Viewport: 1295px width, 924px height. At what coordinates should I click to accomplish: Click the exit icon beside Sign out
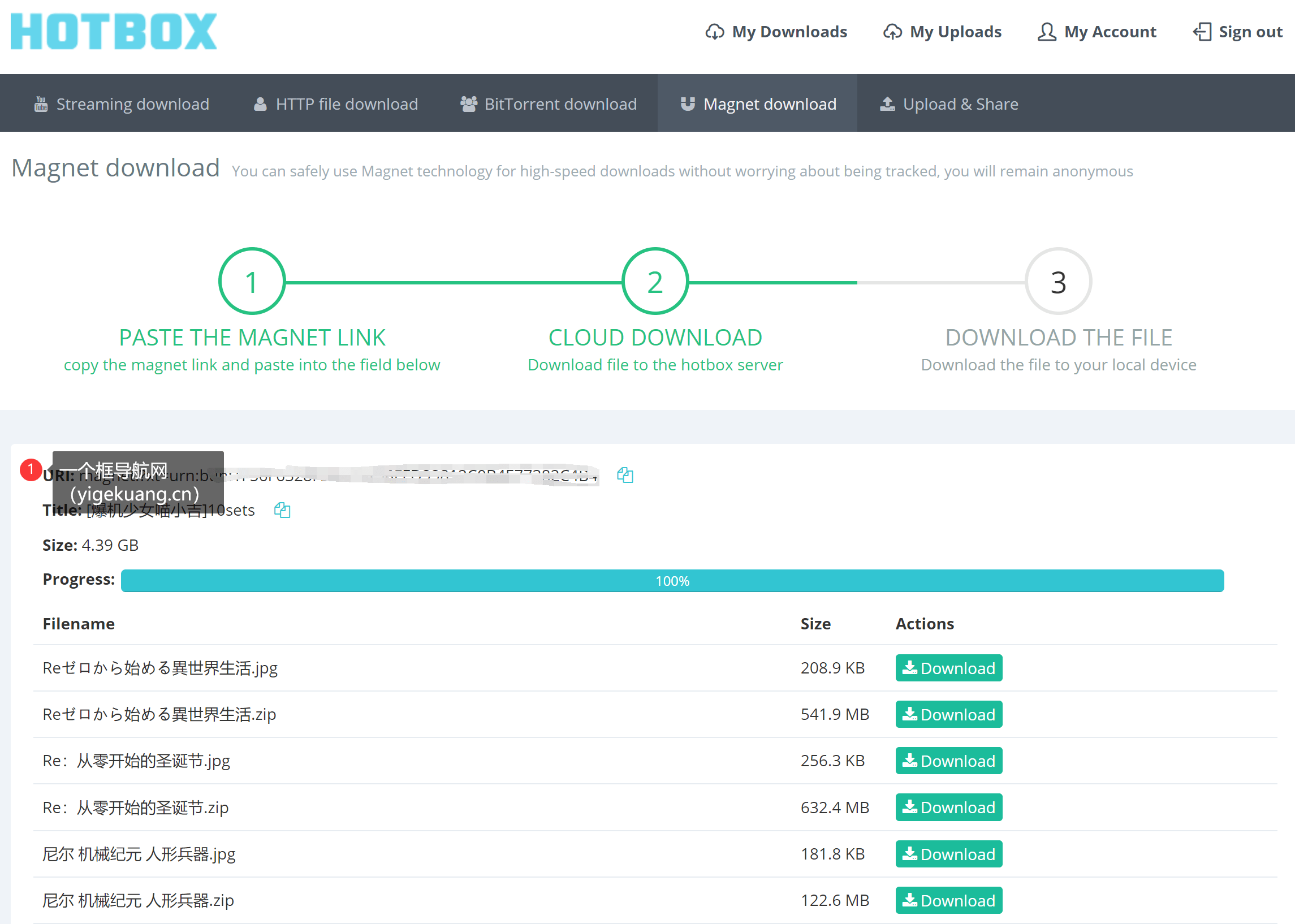pyautogui.click(x=1202, y=32)
